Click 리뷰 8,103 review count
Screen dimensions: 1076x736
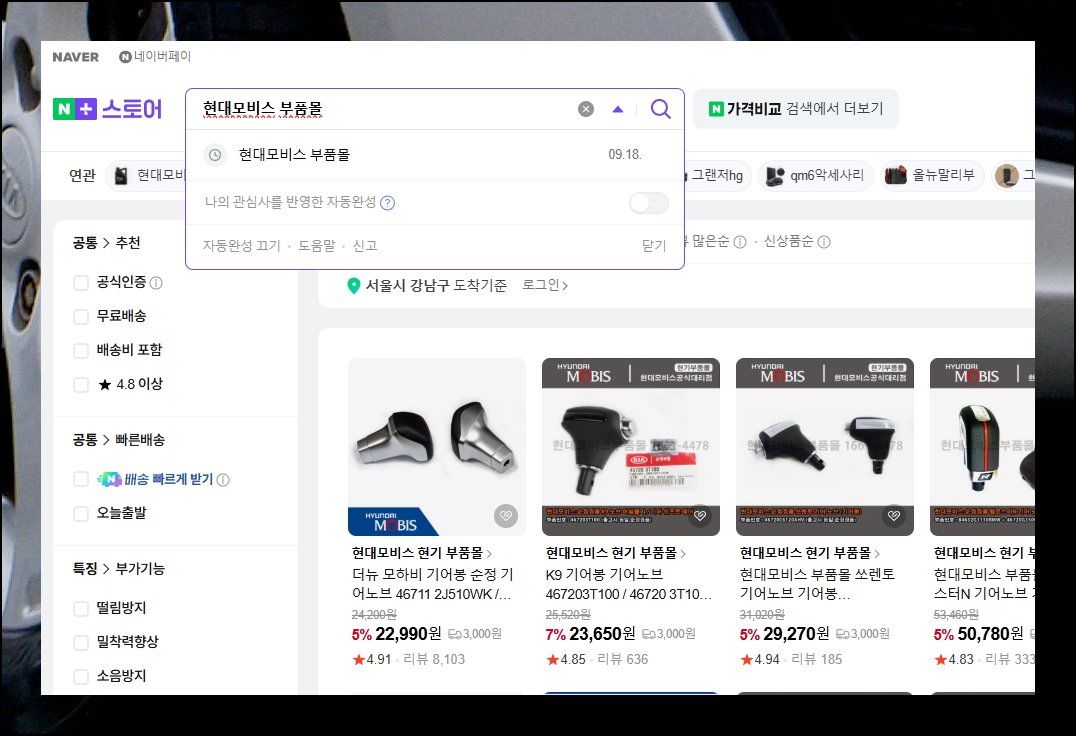[x=434, y=659]
